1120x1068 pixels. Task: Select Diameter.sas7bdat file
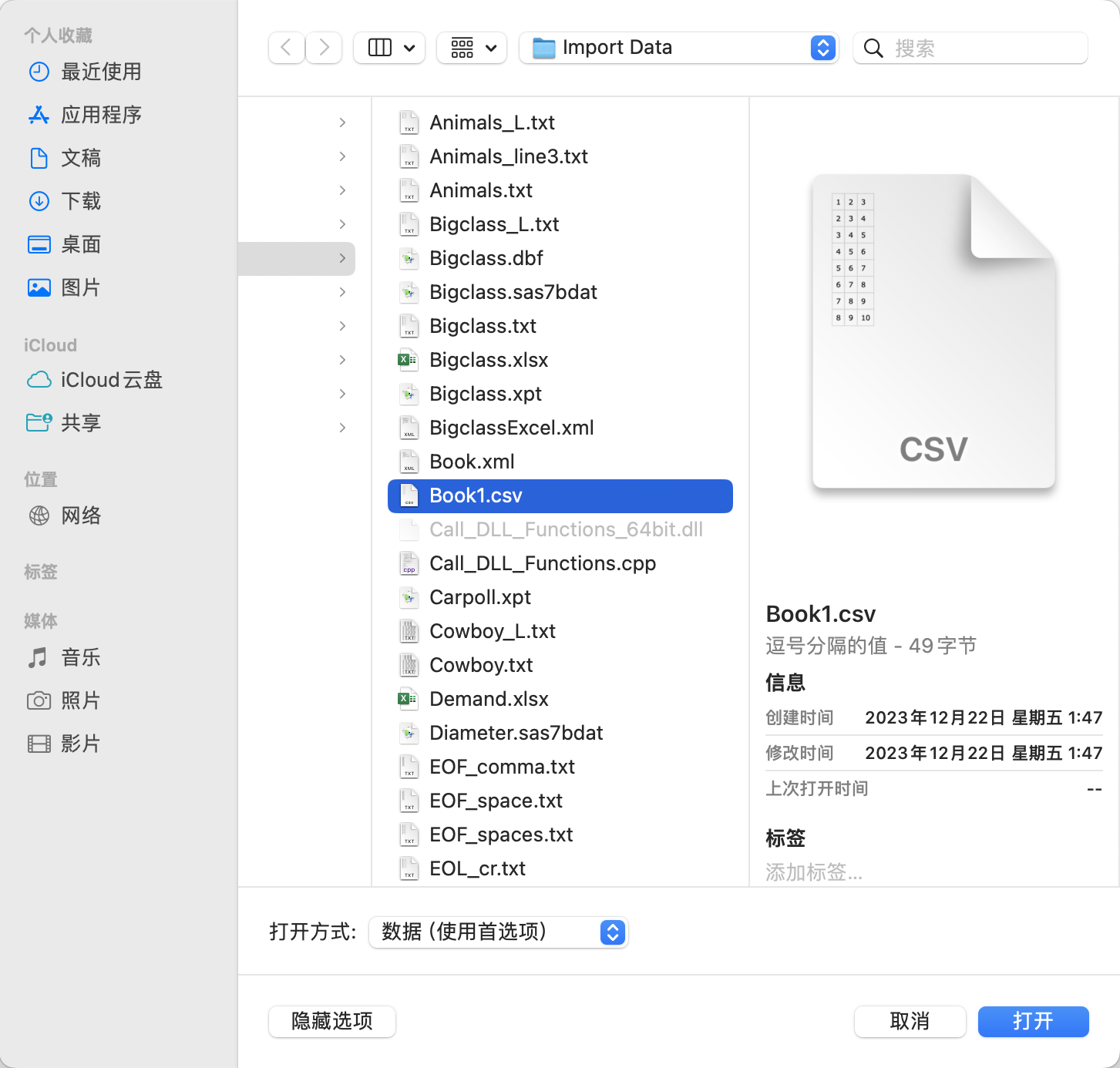(560, 733)
